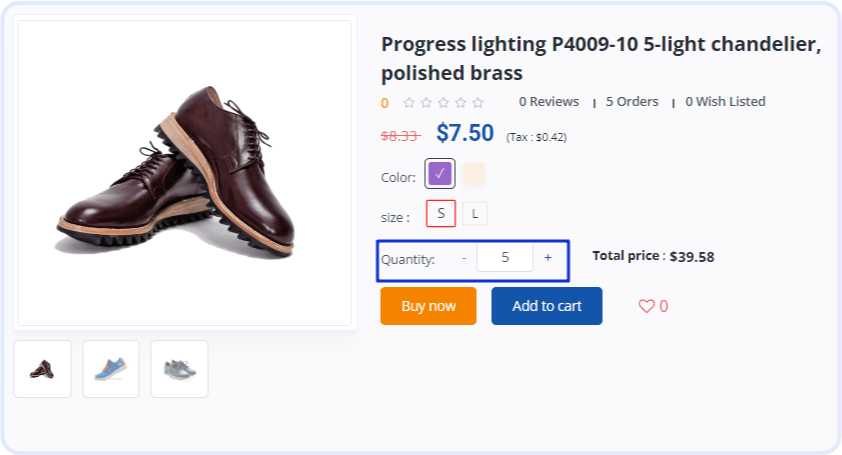Select size L option
Image resolution: width=842 pixels, height=455 pixels.
pyautogui.click(x=475, y=214)
